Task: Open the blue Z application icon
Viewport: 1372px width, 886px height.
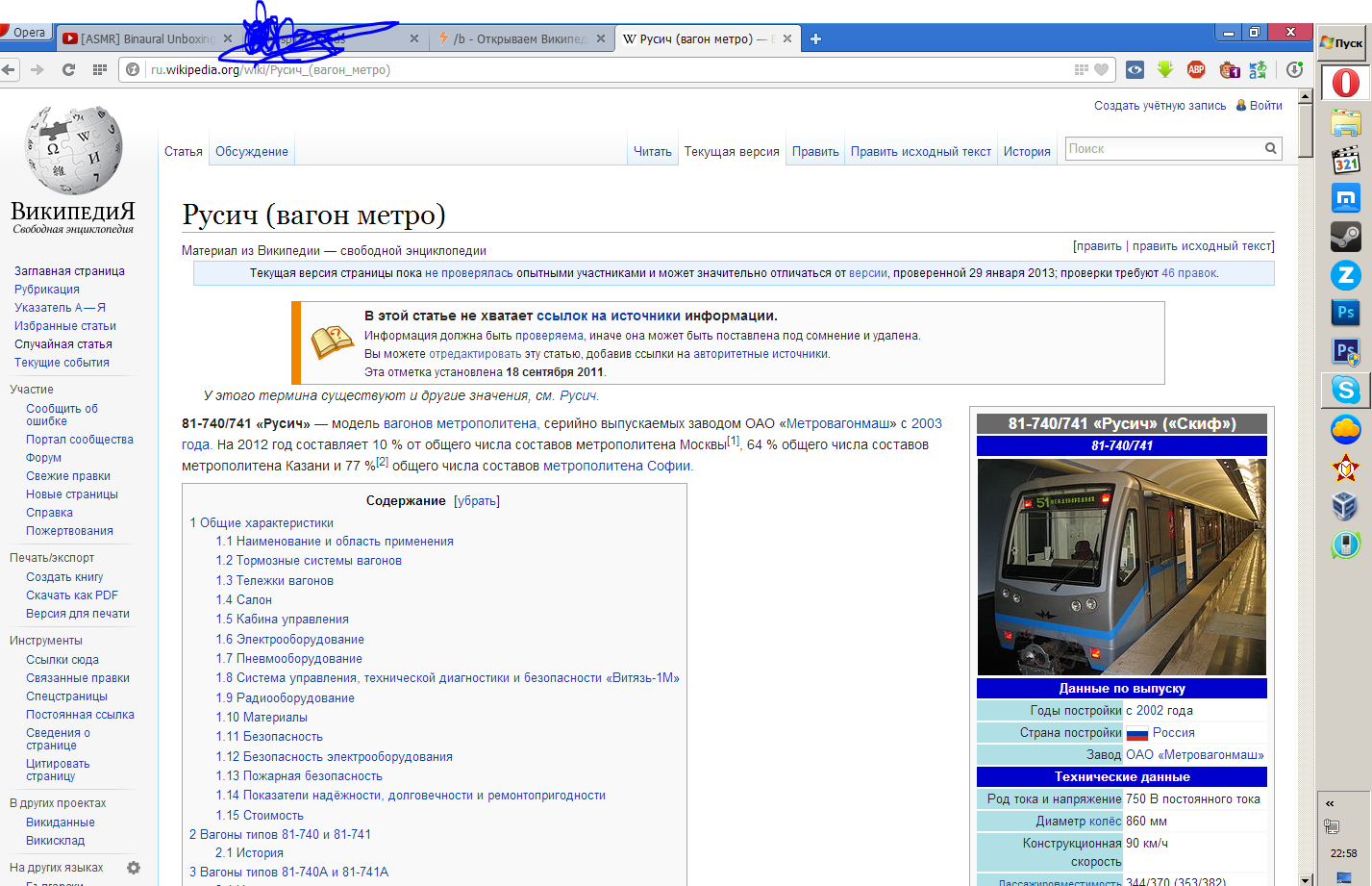Action: [1345, 275]
